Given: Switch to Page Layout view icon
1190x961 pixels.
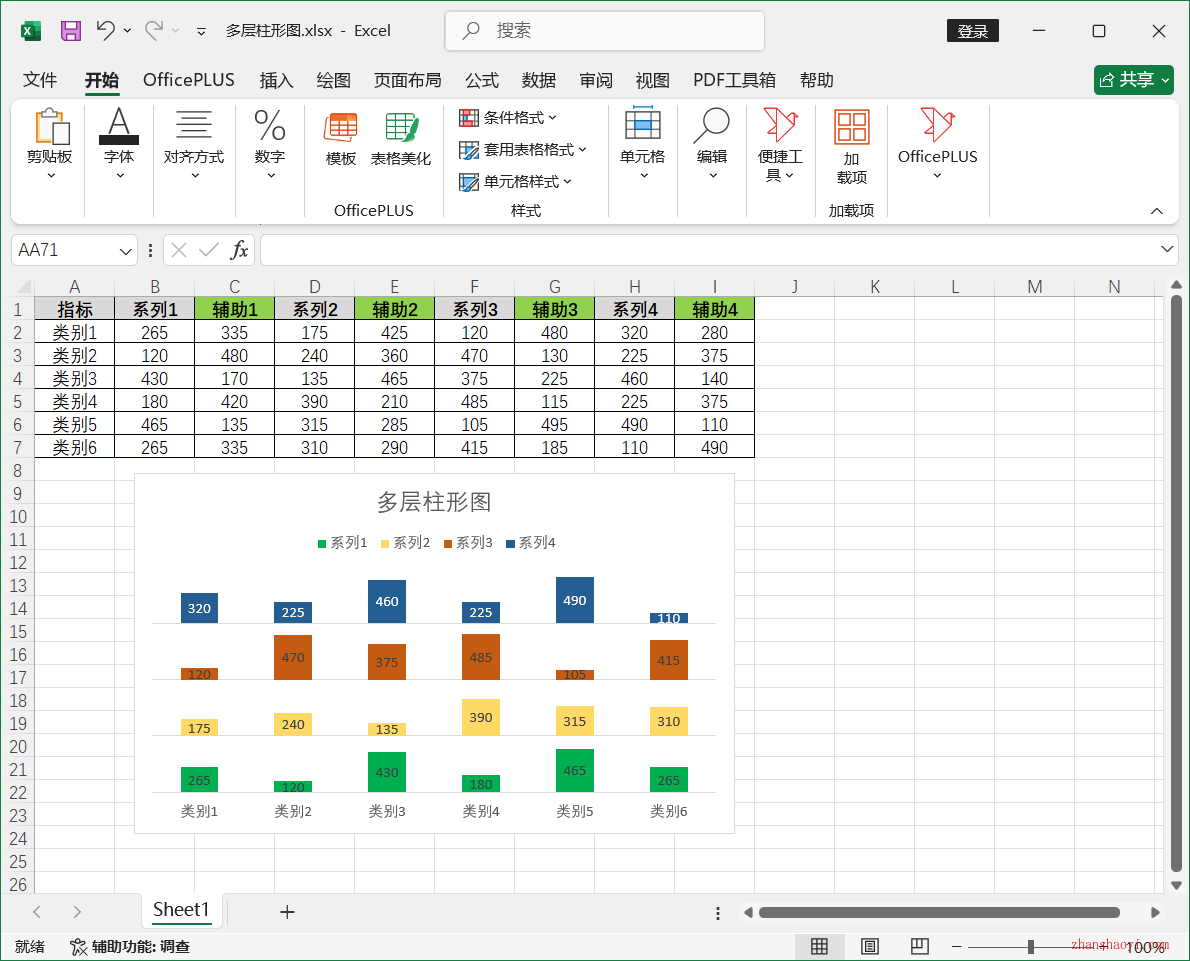Looking at the screenshot, I should [x=870, y=946].
